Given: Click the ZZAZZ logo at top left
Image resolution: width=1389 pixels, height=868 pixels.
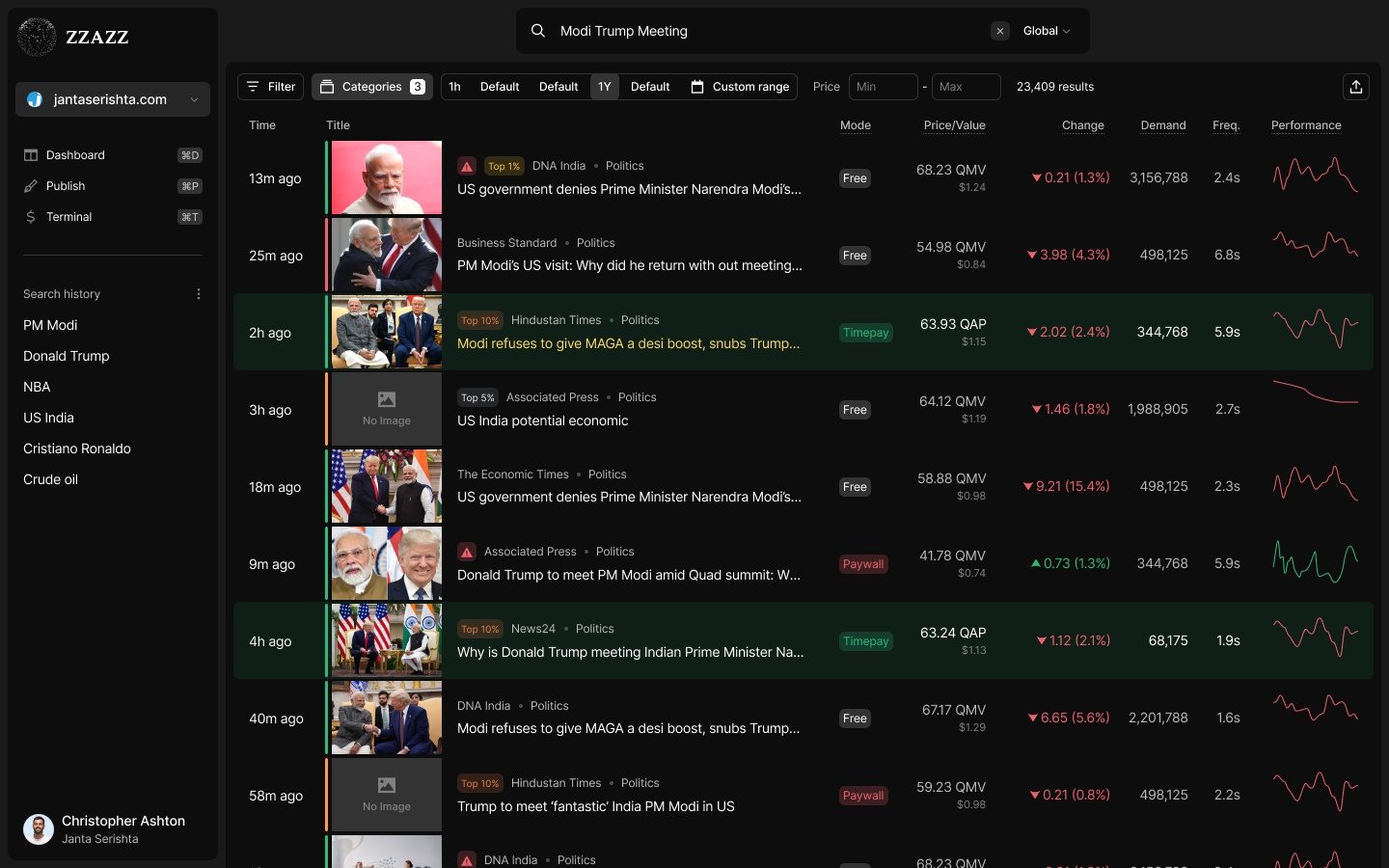Looking at the screenshot, I should click(x=72, y=37).
